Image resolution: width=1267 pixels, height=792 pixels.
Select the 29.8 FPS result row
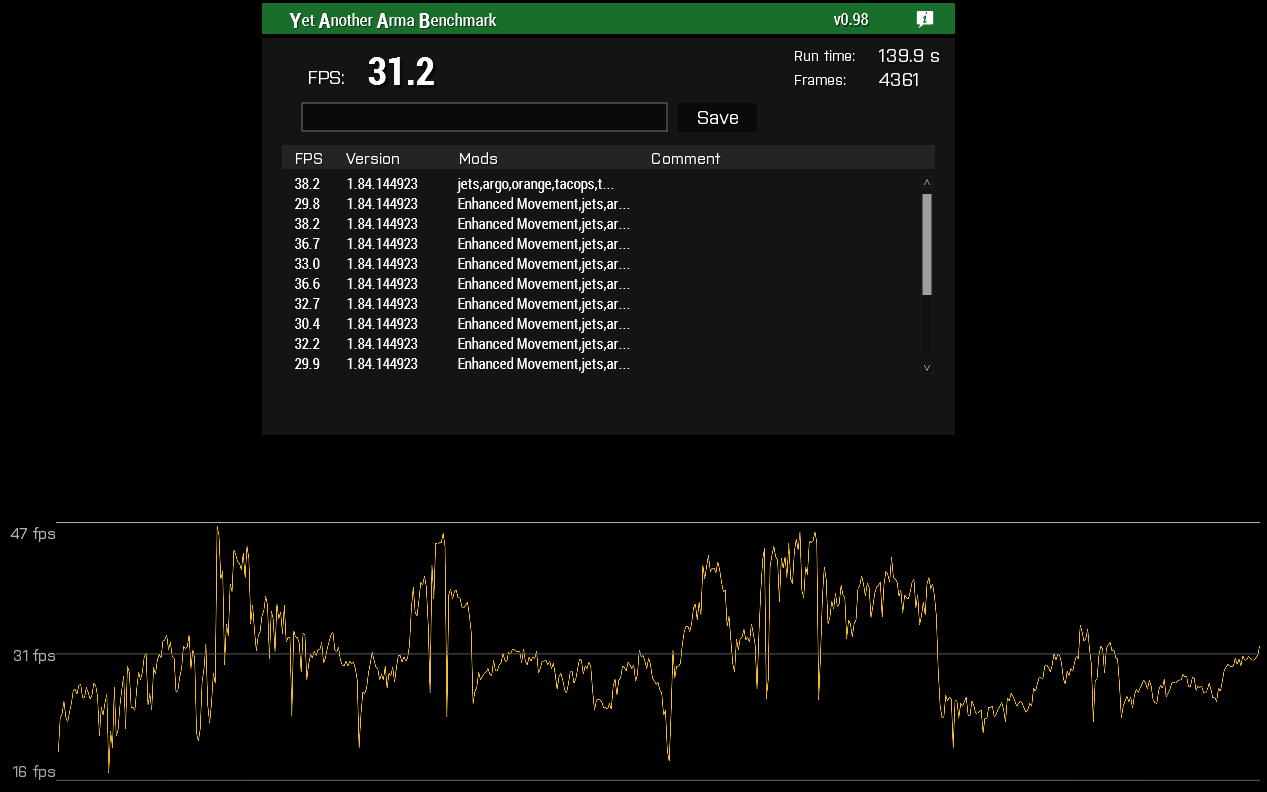(x=602, y=204)
